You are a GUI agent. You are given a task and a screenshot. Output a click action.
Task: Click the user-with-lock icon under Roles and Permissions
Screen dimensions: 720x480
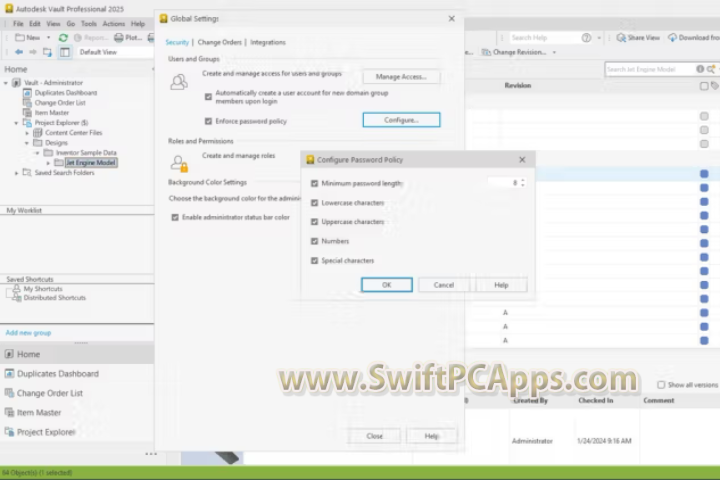tap(179, 164)
